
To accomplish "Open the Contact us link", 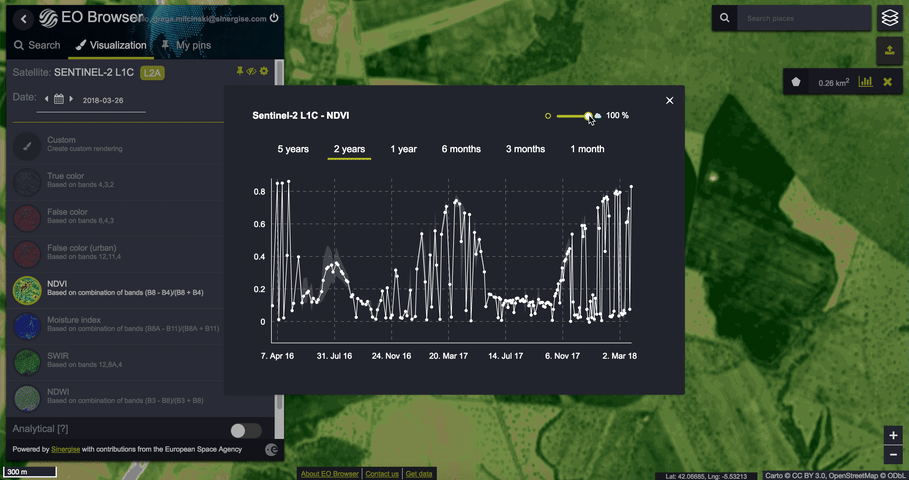I will pos(382,474).
